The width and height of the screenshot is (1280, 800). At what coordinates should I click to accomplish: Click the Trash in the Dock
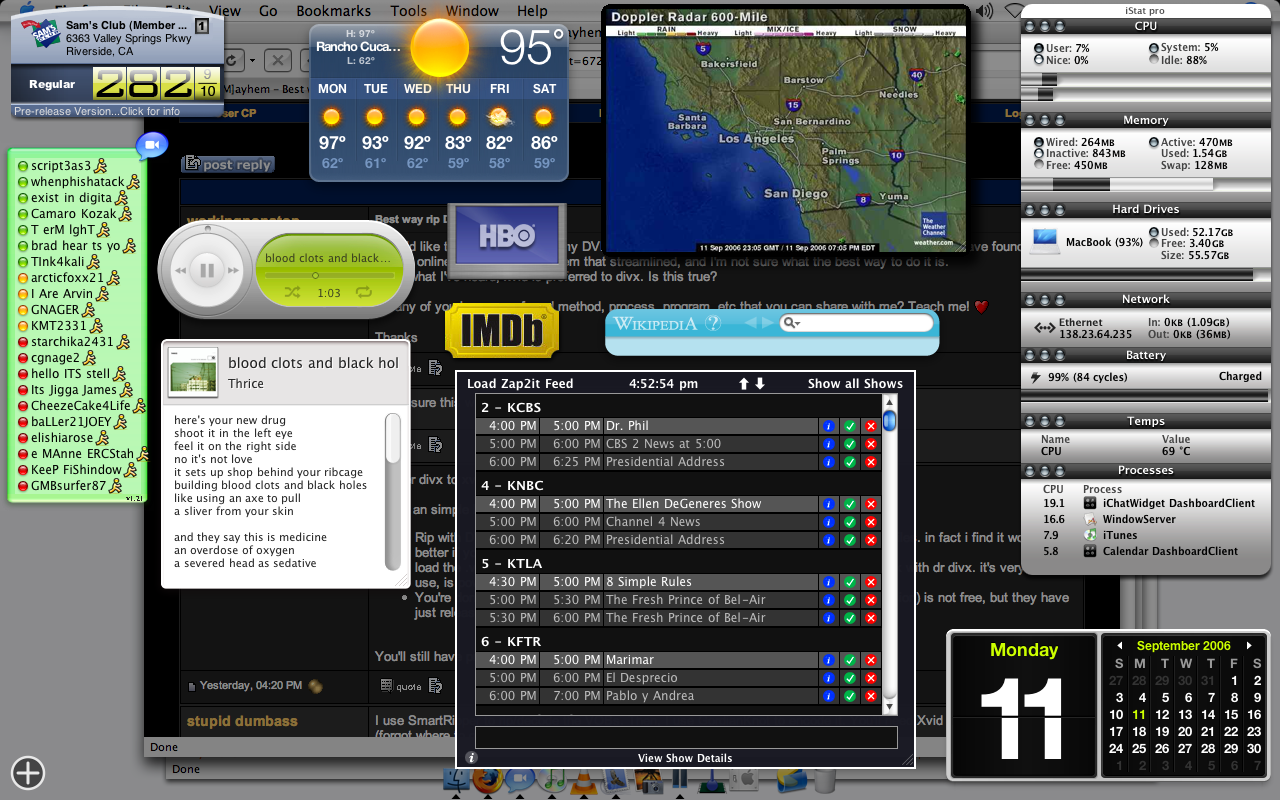[x=825, y=780]
